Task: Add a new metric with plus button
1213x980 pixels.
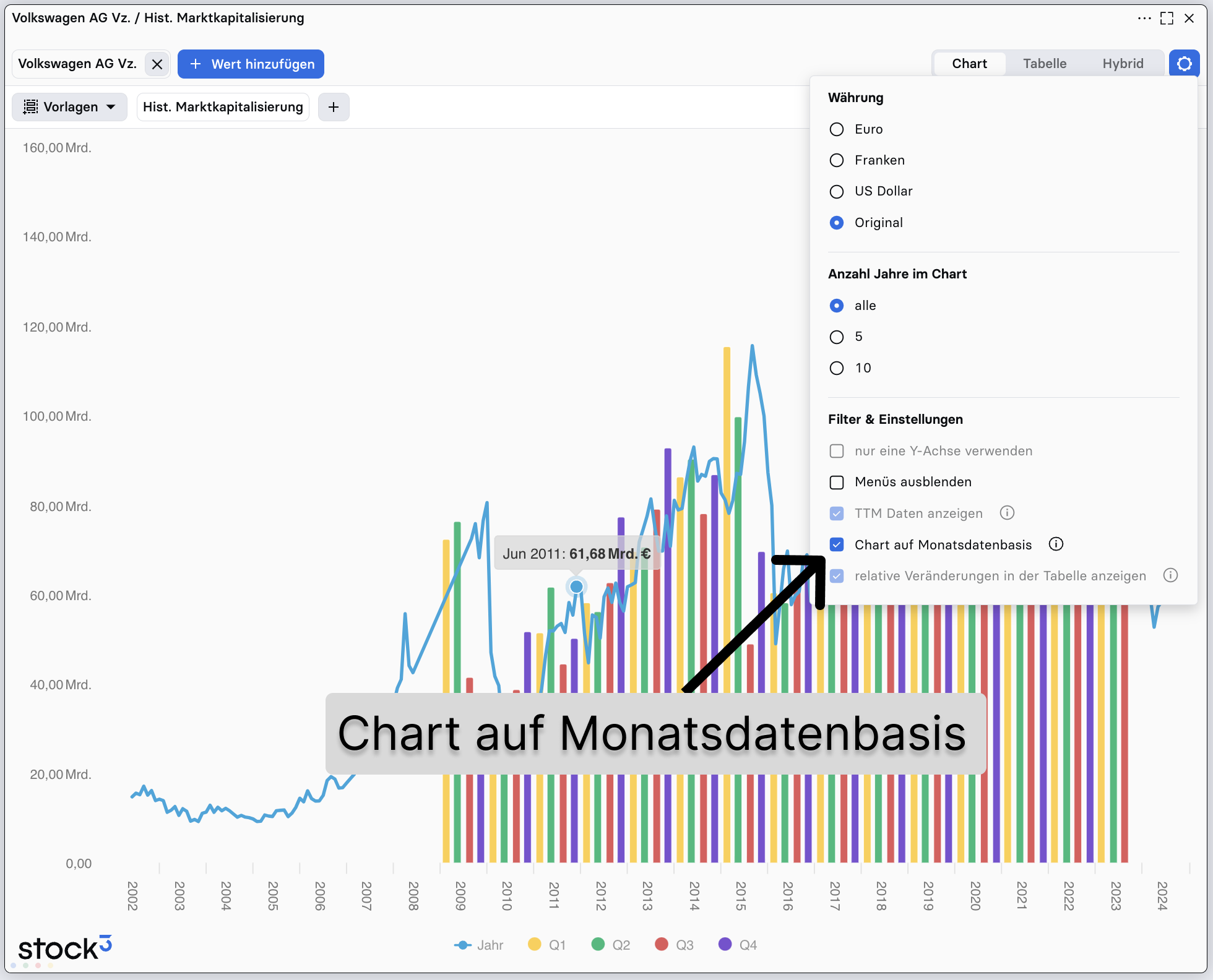Action: (334, 107)
